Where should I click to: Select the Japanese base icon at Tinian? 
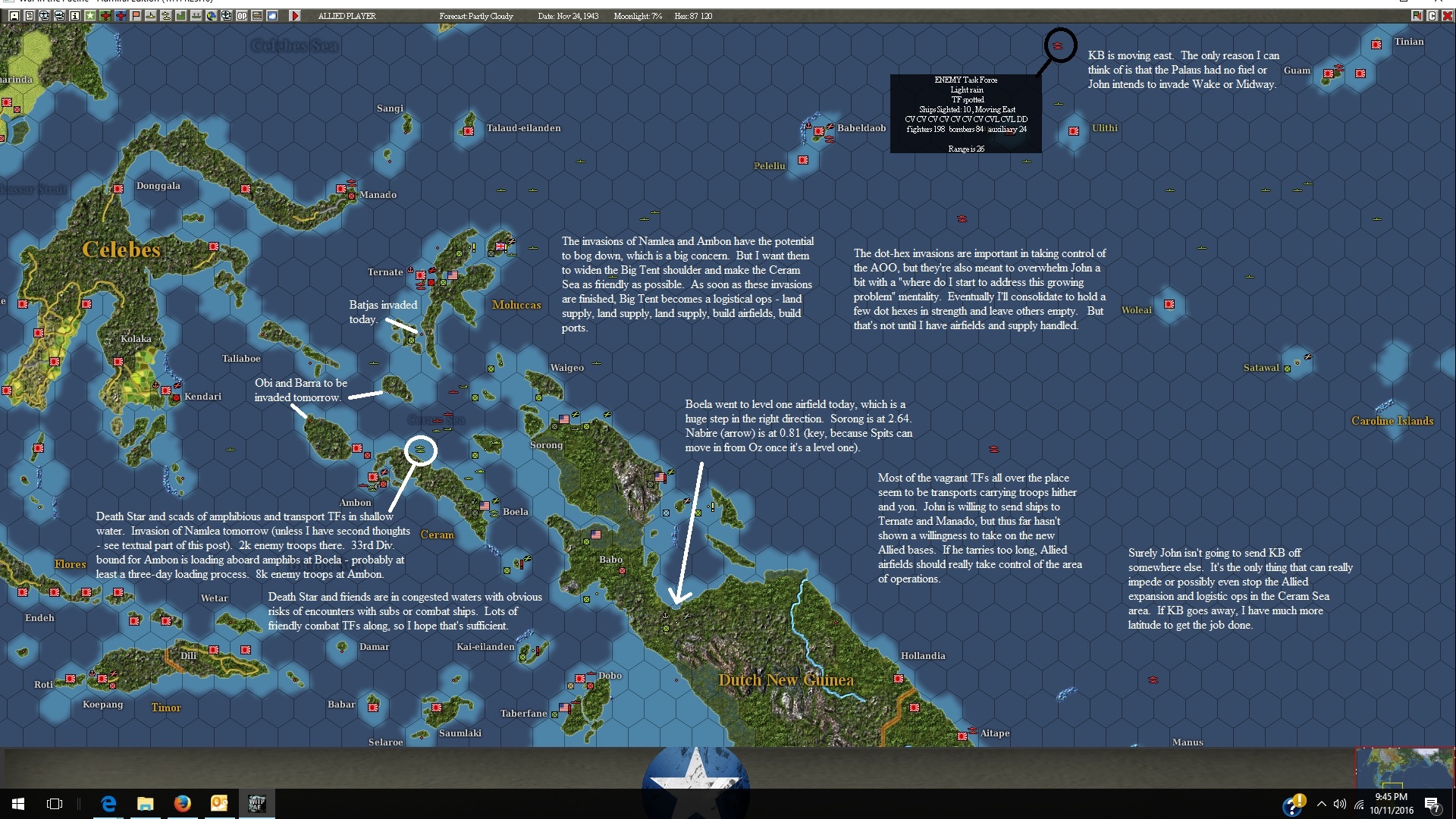click(x=1376, y=45)
